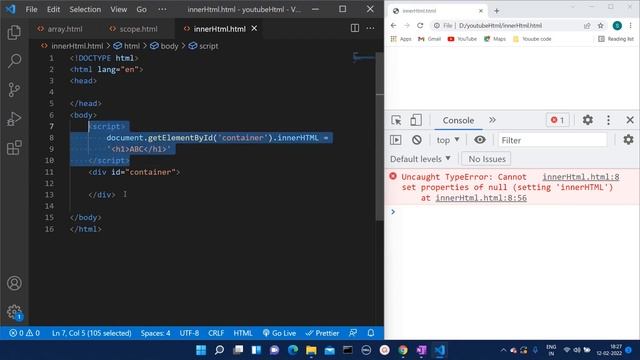640x360 pixels.
Task: Close the innerHtml.html editor tab
Action: pyautogui.click(x=254, y=28)
